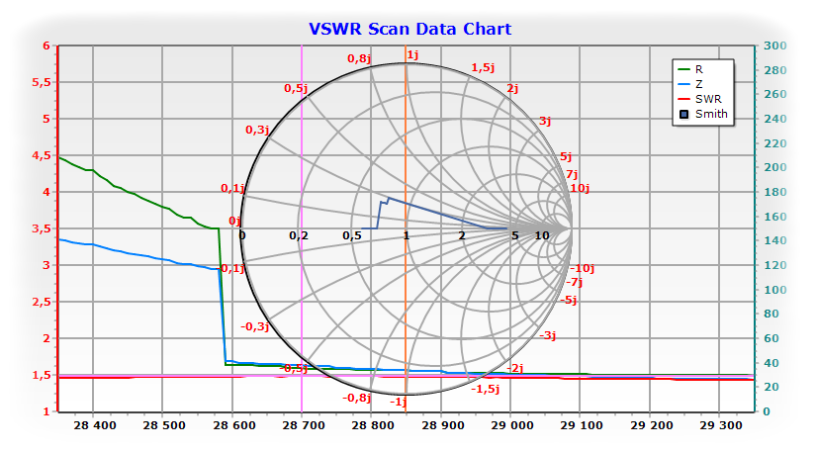Click the Smith chart 0,8j label
The width and height of the screenshot is (816, 452).
(x=359, y=58)
